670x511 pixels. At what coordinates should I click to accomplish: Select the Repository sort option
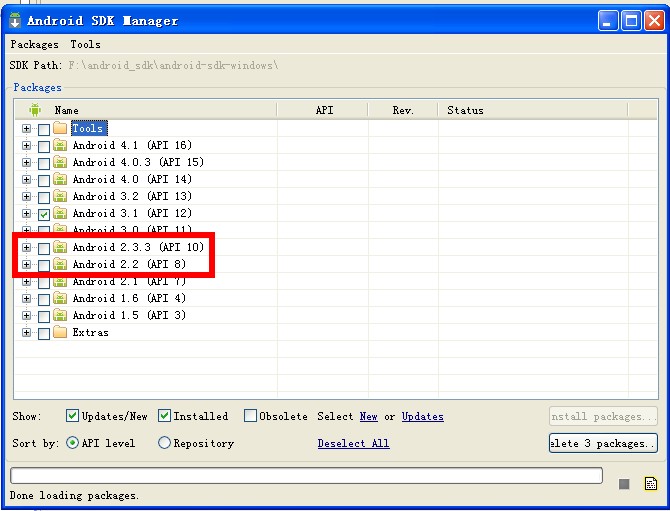(165, 443)
